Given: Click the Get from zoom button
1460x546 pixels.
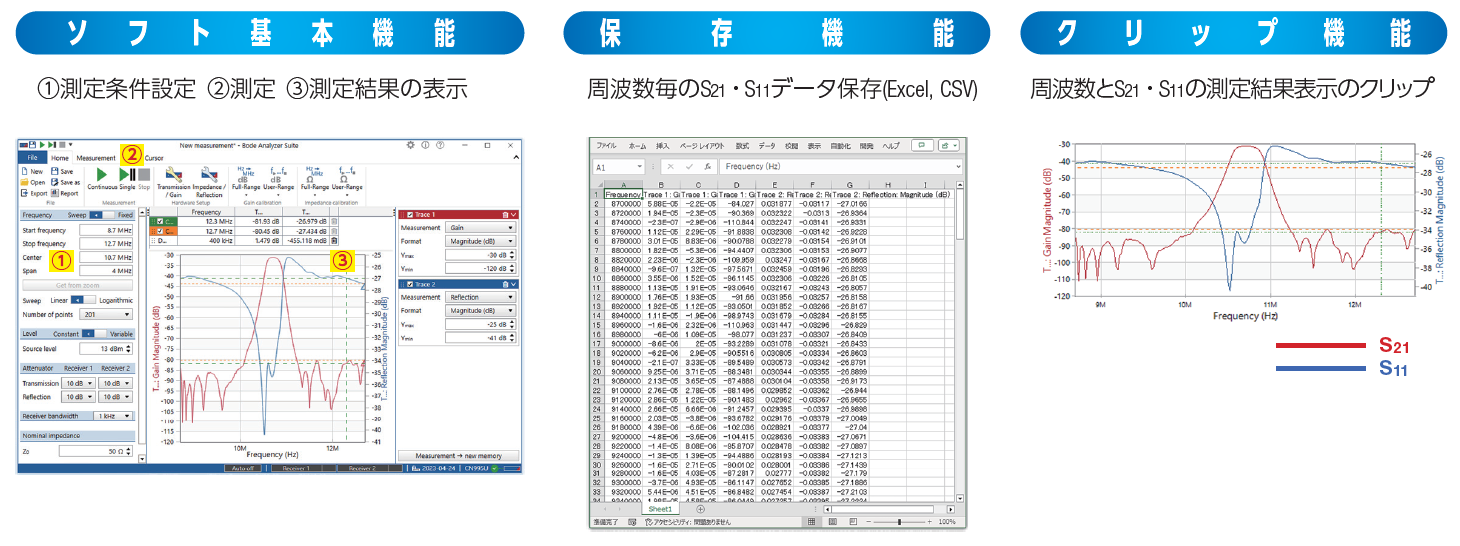Looking at the screenshot, I should (x=77, y=285).
